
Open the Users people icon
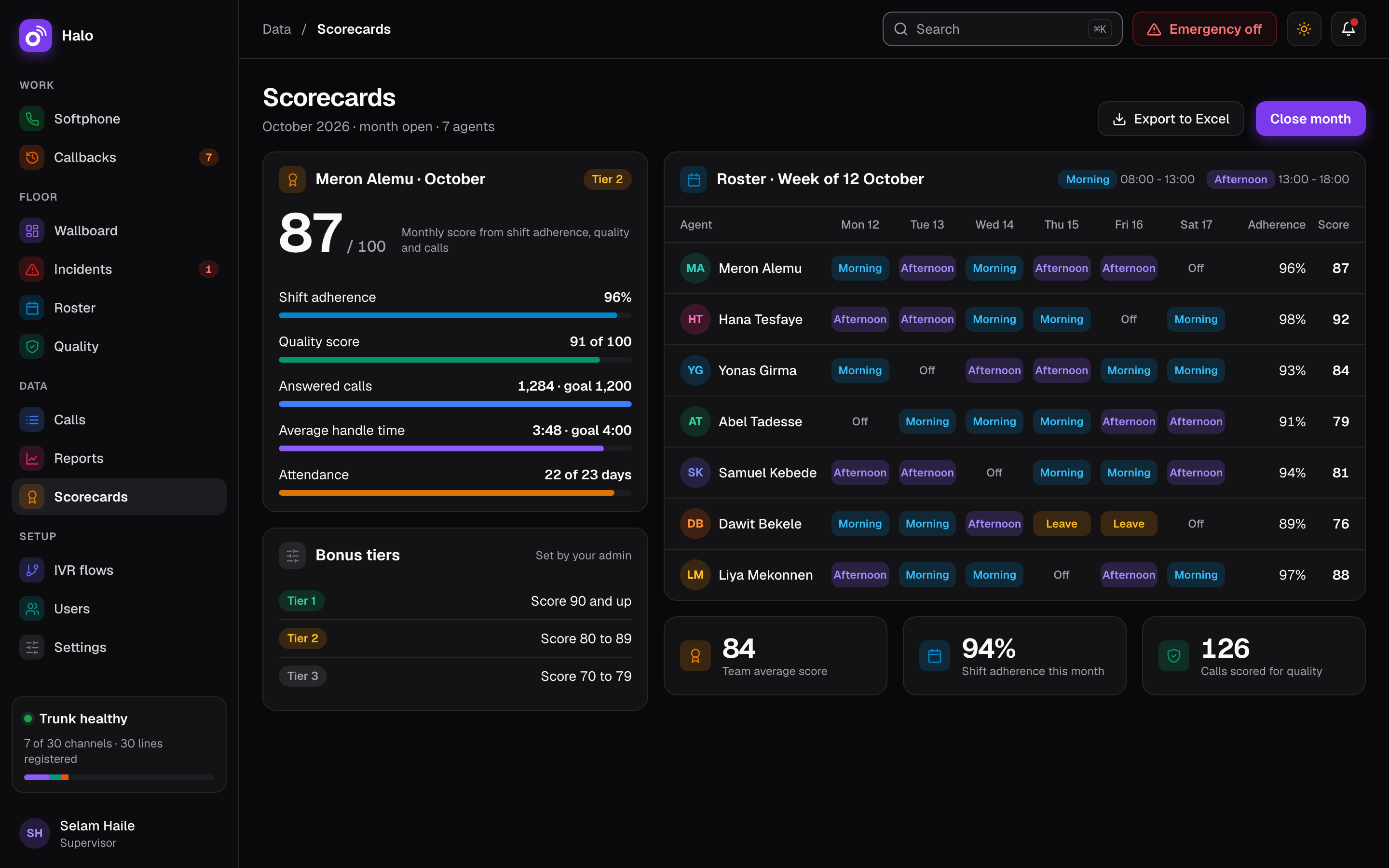(32, 609)
